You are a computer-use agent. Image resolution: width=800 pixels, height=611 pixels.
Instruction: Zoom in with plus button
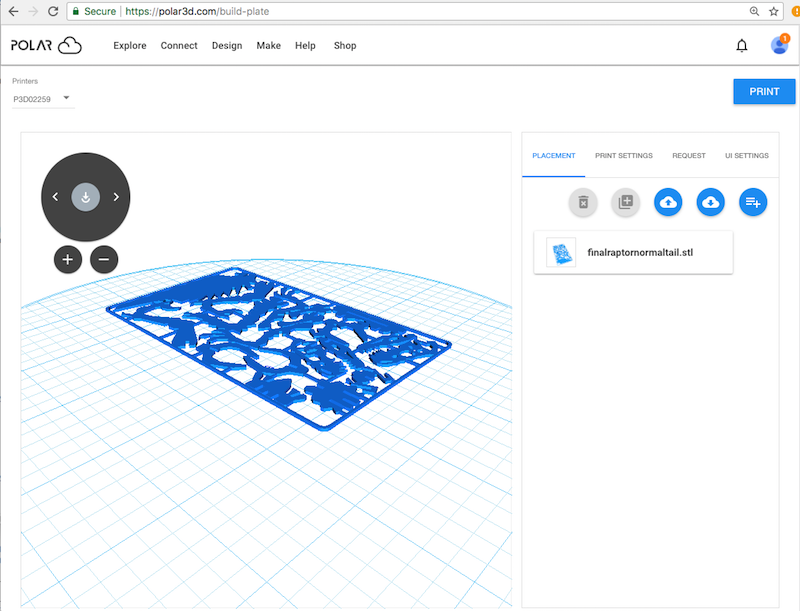[68, 259]
